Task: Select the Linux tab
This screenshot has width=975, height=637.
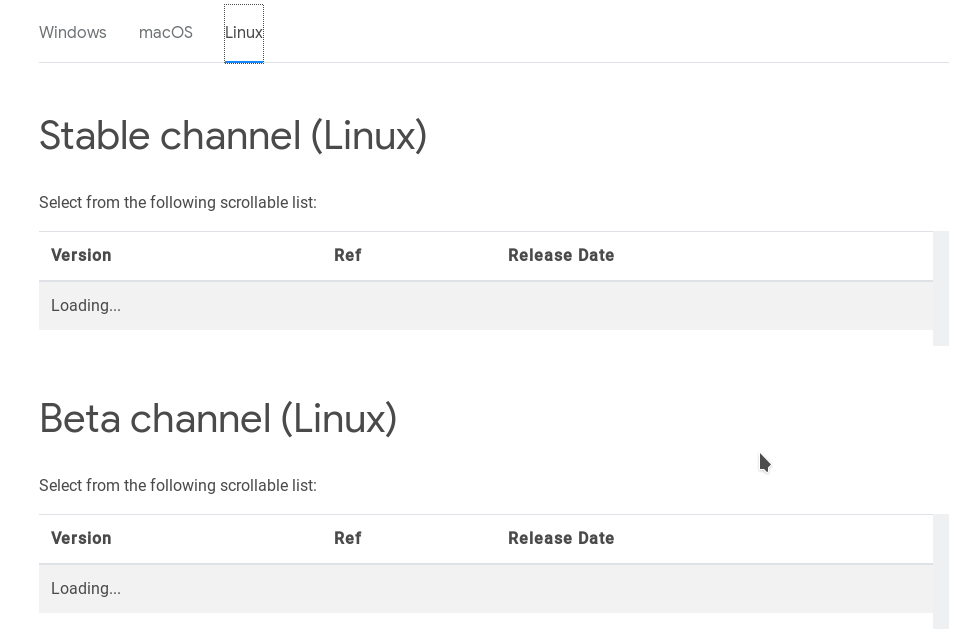Action: (243, 32)
